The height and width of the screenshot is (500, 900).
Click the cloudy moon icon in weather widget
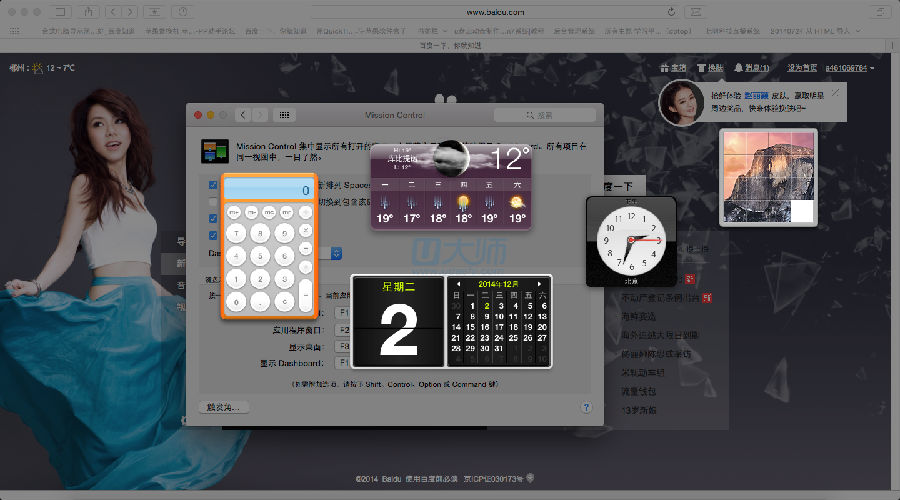coord(450,156)
